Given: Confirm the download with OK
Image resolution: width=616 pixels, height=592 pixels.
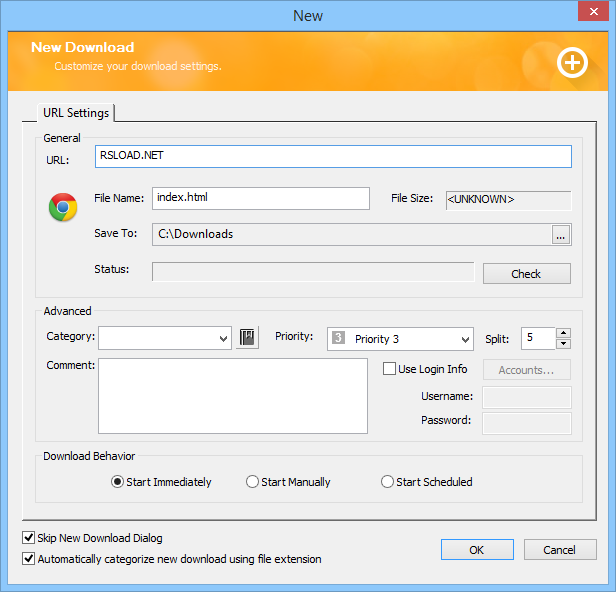Looking at the screenshot, I should [x=477, y=550].
